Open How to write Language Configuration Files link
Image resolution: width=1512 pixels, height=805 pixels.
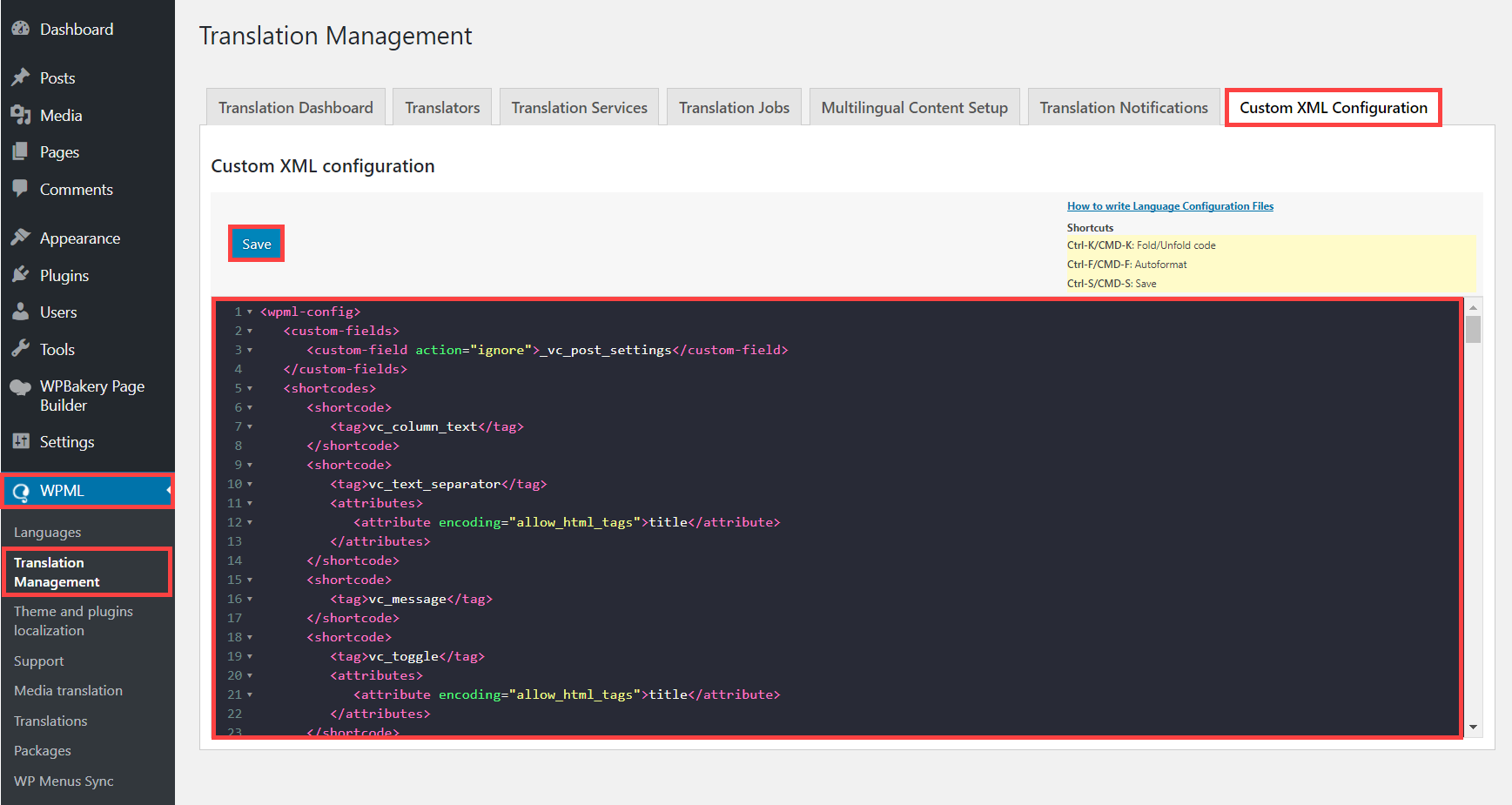point(1170,206)
